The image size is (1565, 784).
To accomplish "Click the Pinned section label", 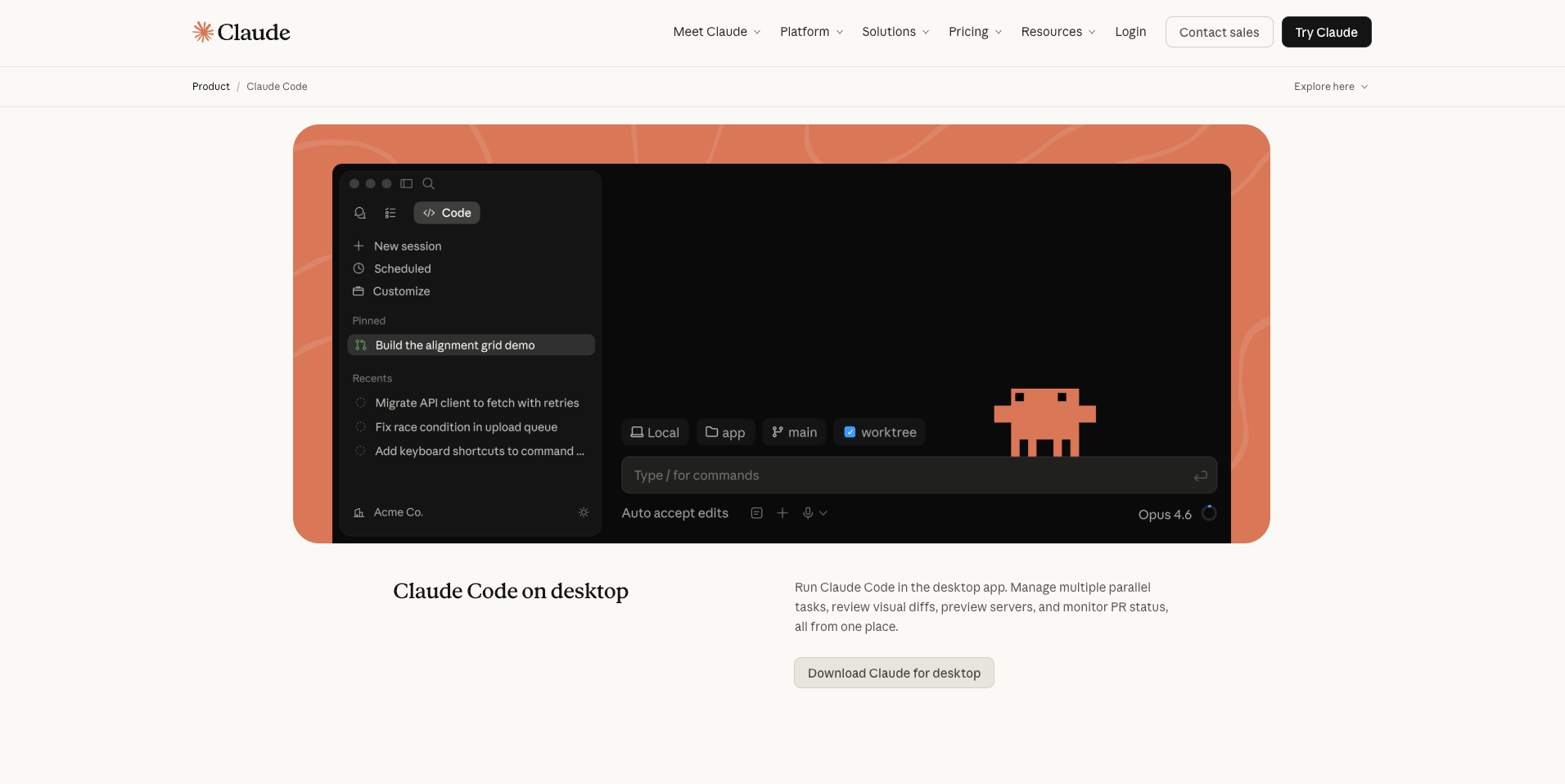I will [x=369, y=321].
